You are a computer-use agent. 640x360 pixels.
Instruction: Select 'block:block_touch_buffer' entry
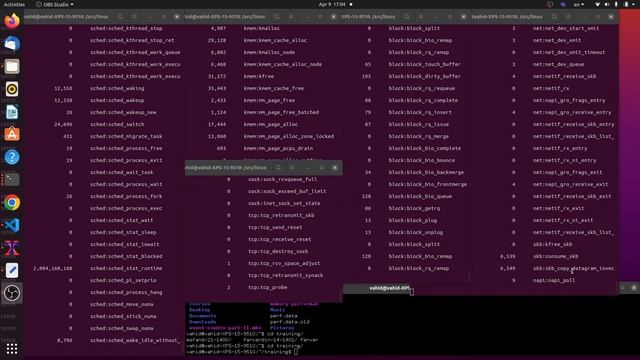pos(424,64)
